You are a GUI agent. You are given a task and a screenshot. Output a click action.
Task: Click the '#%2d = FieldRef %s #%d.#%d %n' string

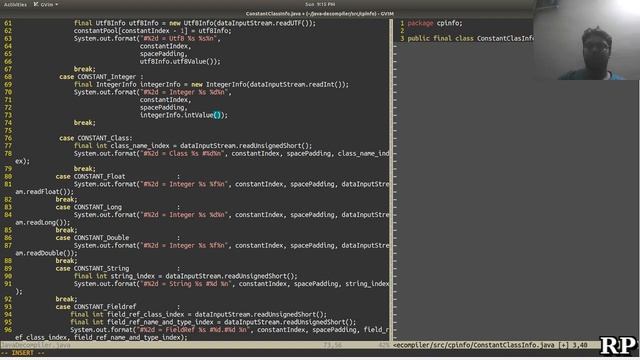pyautogui.click(x=193, y=330)
